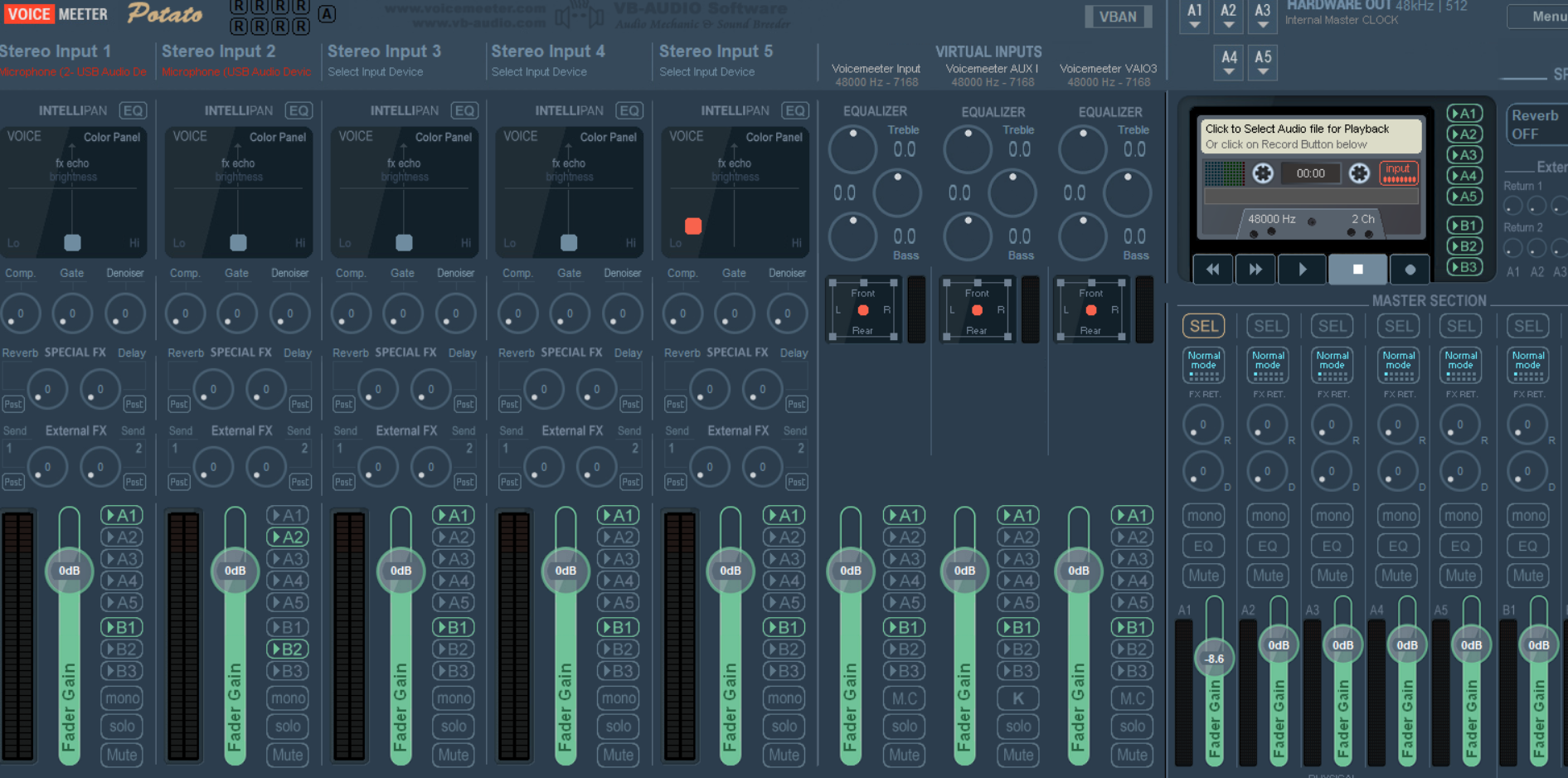Expand the A3 hardware output device list
Viewport: 1568px width, 778px height.
[x=1262, y=16]
